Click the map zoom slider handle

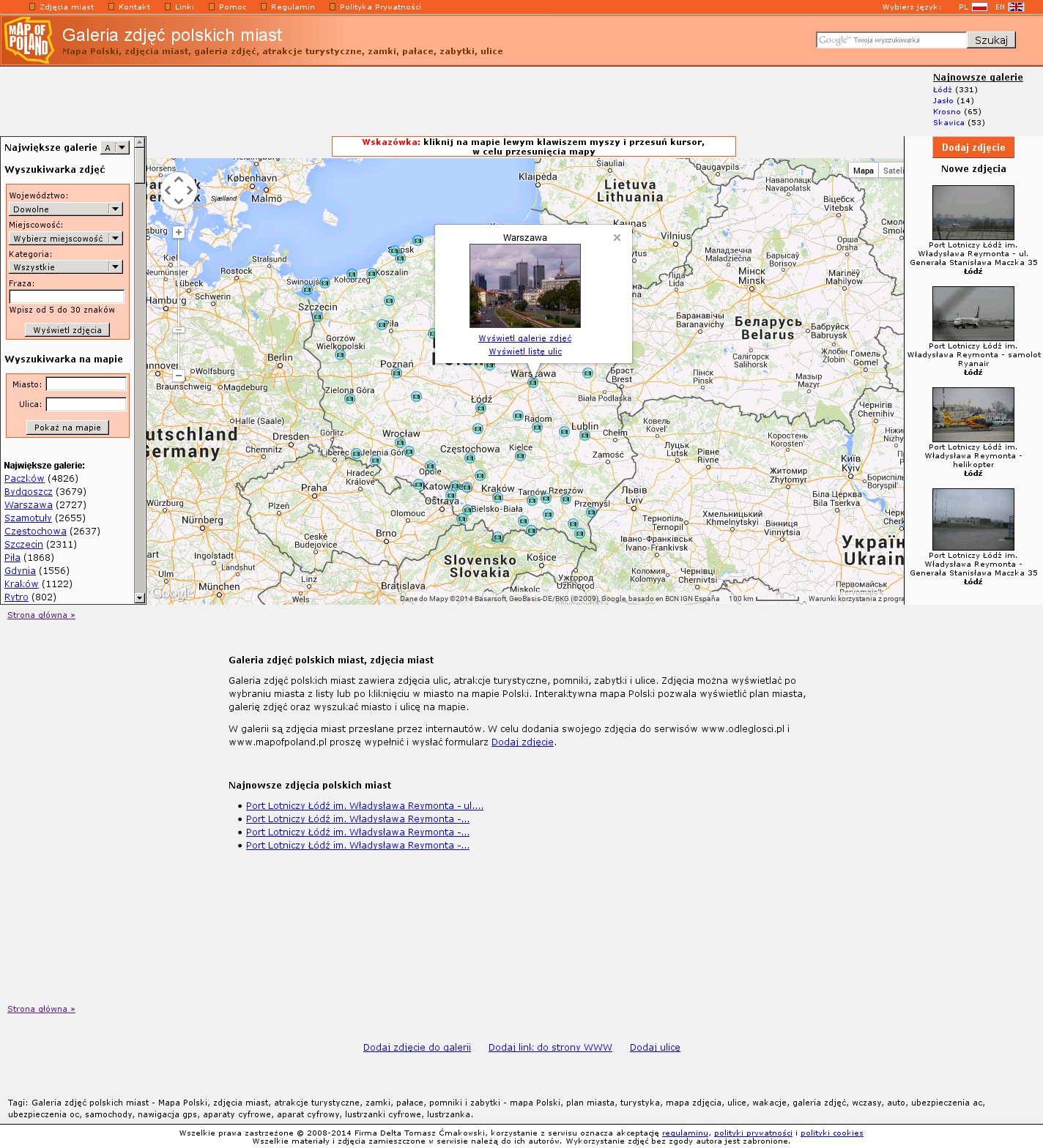(x=178, y=330)
